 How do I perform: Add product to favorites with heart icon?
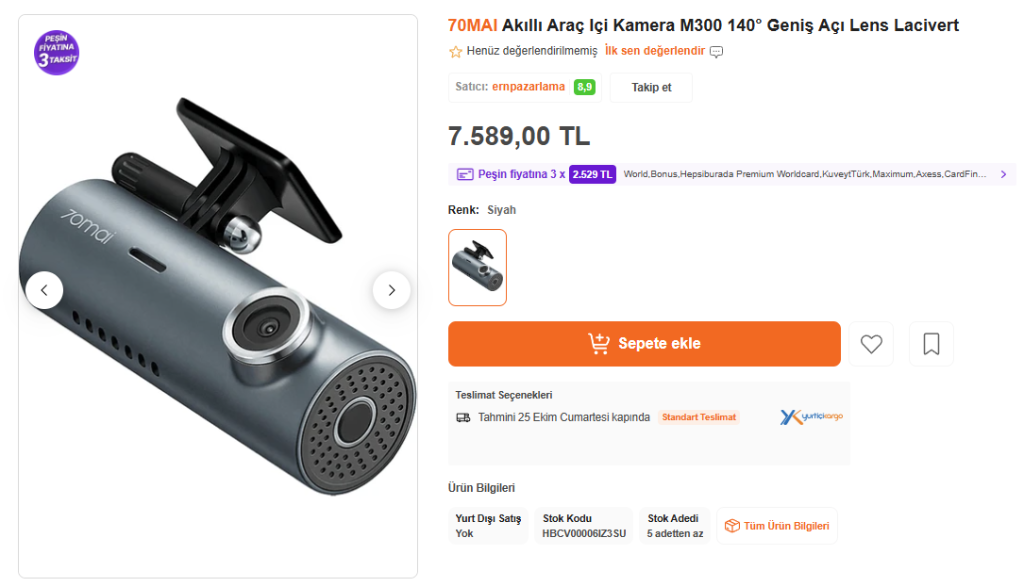point(871,344)
